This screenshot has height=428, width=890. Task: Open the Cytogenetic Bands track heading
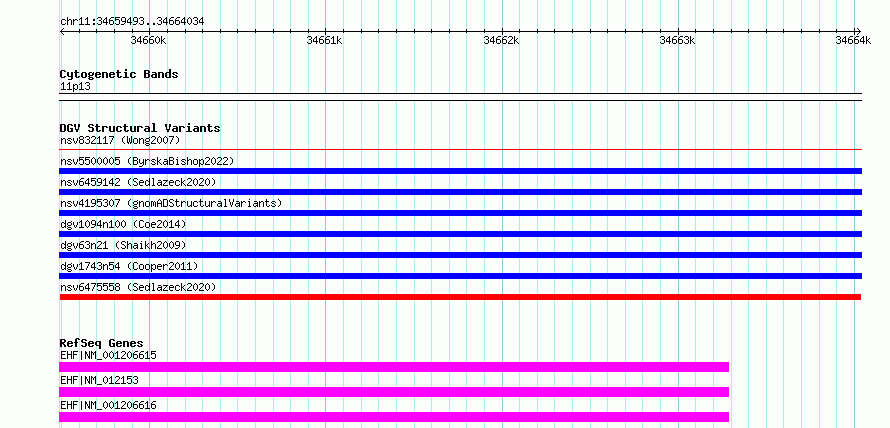click(119, 74)
